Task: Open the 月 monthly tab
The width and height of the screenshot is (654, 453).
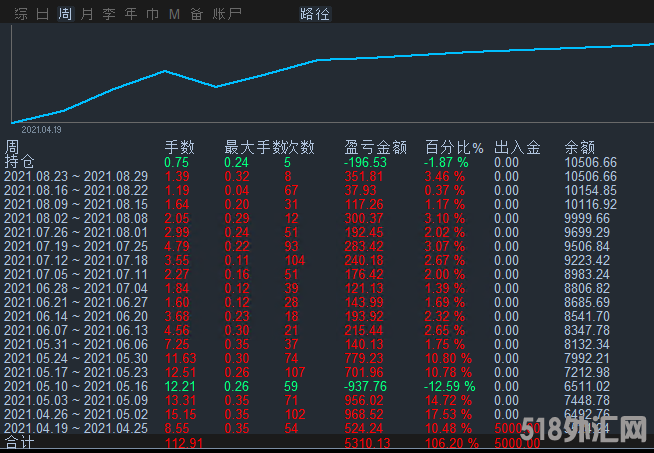Action: coord(87,14)
